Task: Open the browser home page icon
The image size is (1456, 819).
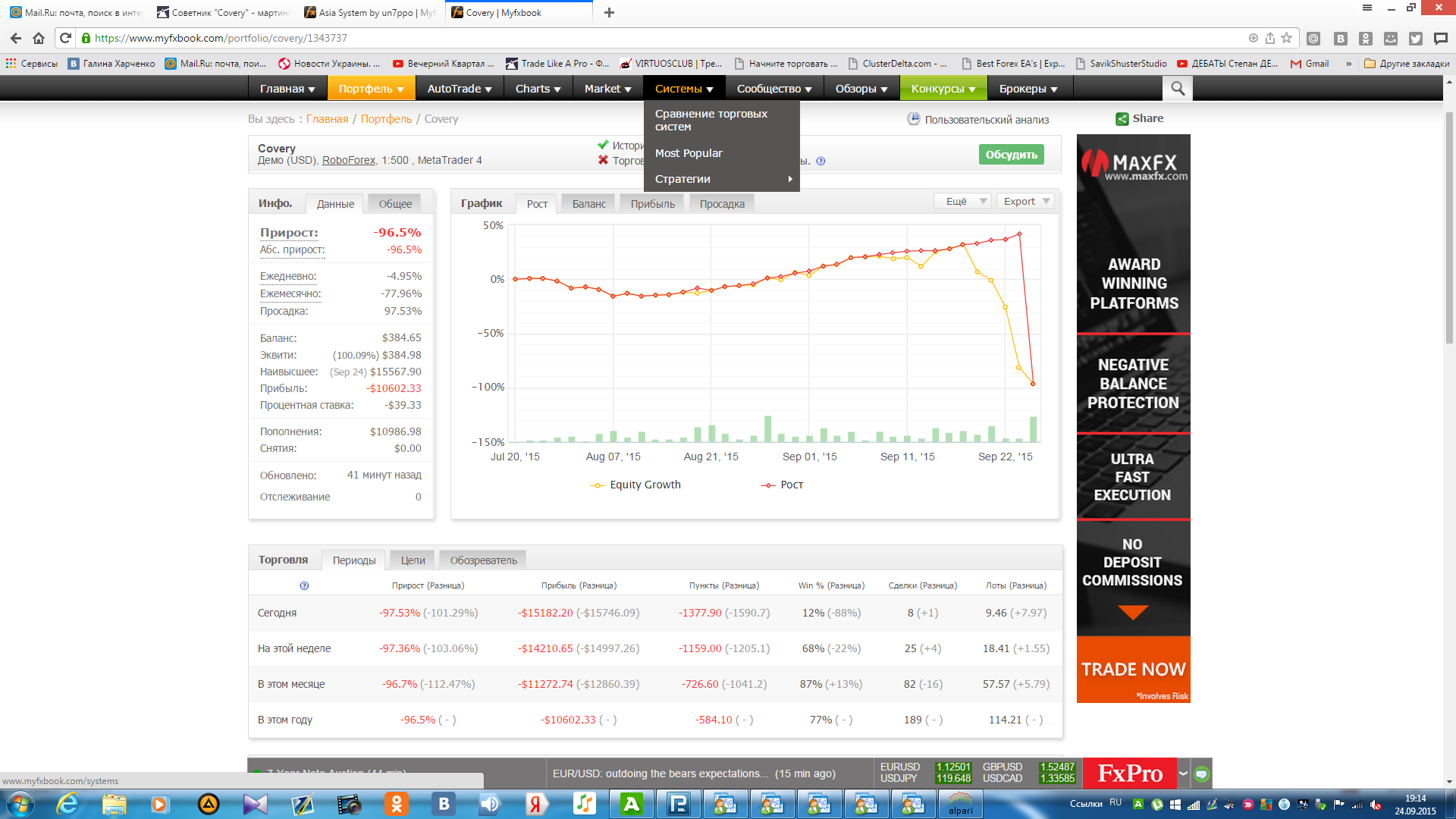Action: coord(39,38)
